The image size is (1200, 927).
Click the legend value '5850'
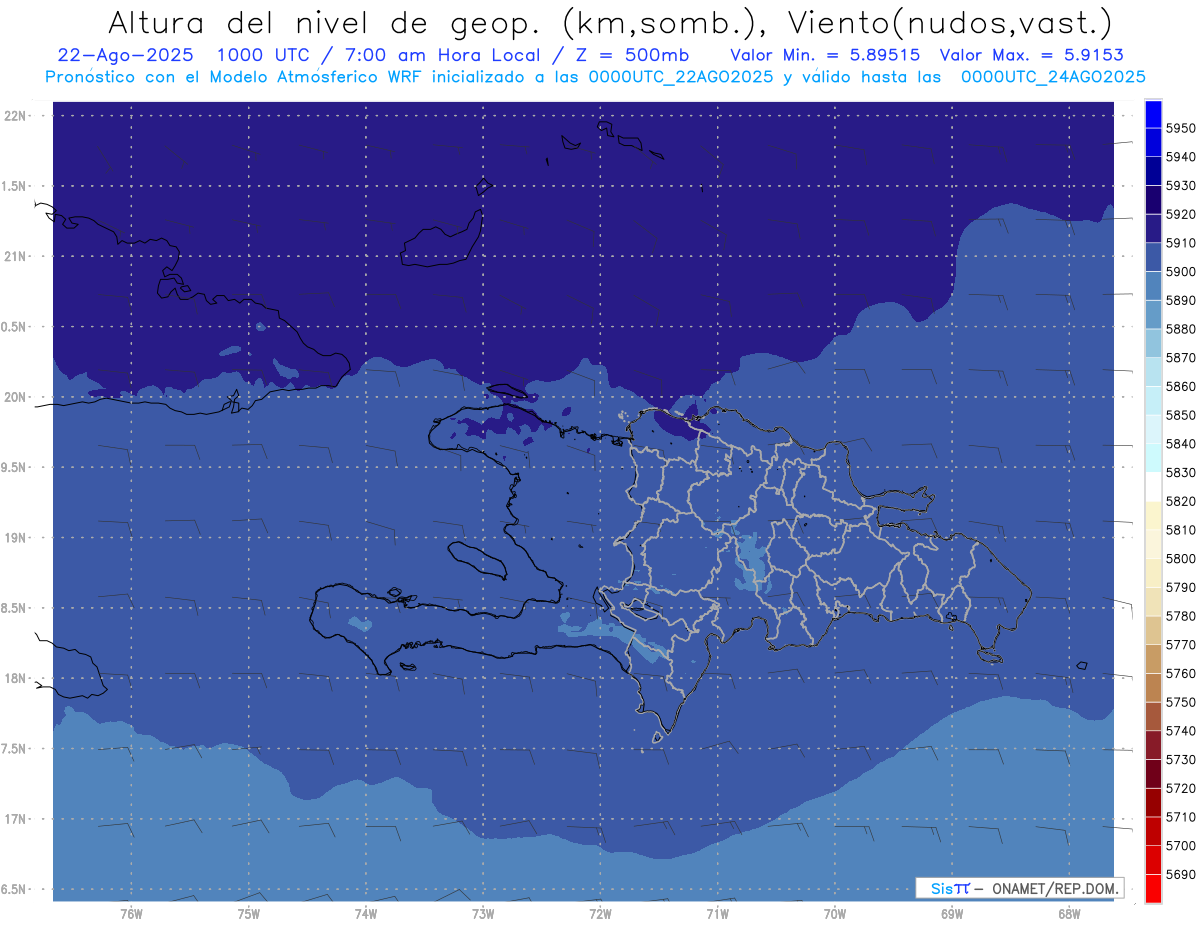coord(1180,415)
